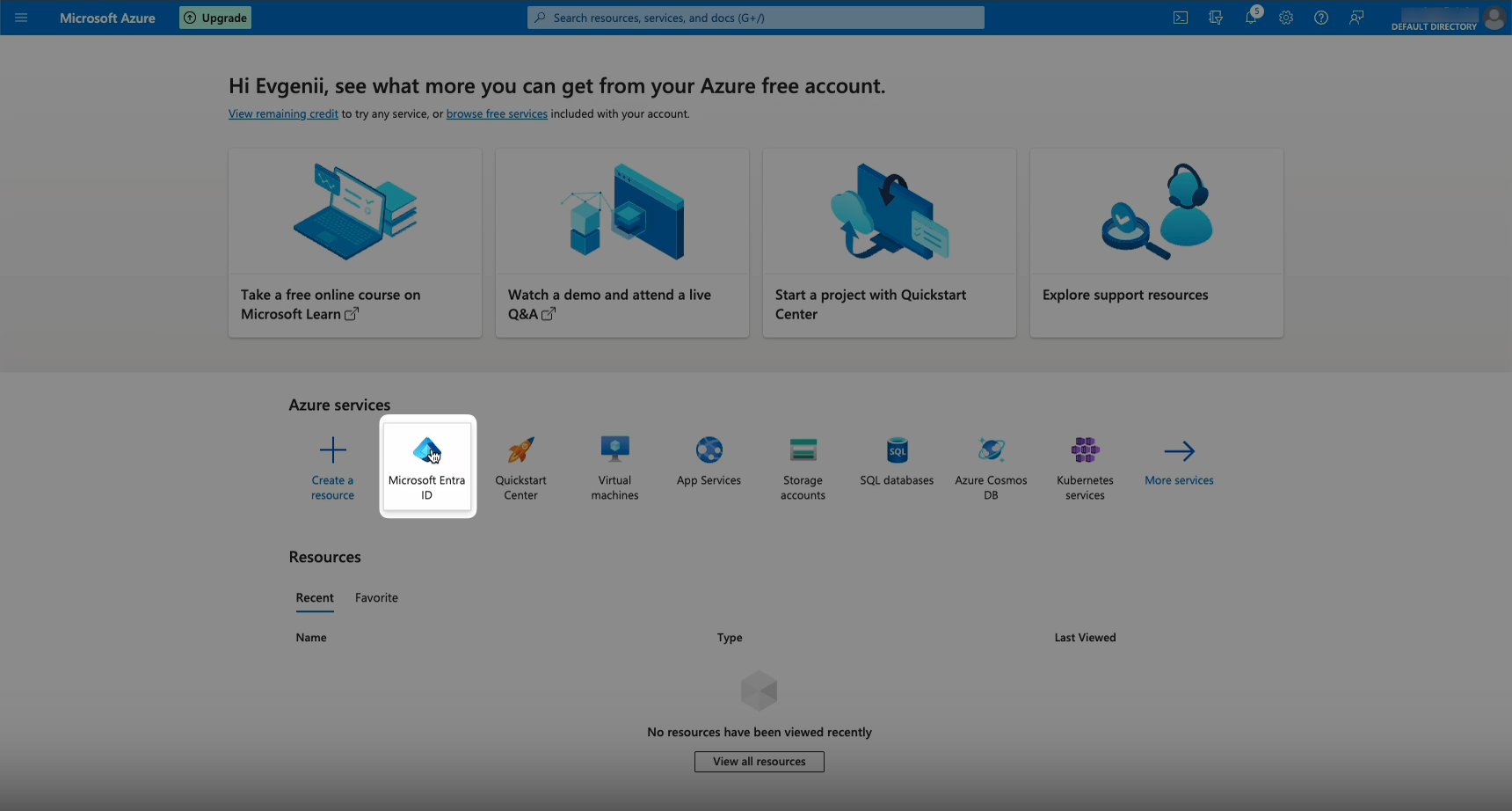The width and height of the screenshot is (1512, 811).
Task: Click the View all resources button
Action: pyautogui.click(x=759, y=762)
